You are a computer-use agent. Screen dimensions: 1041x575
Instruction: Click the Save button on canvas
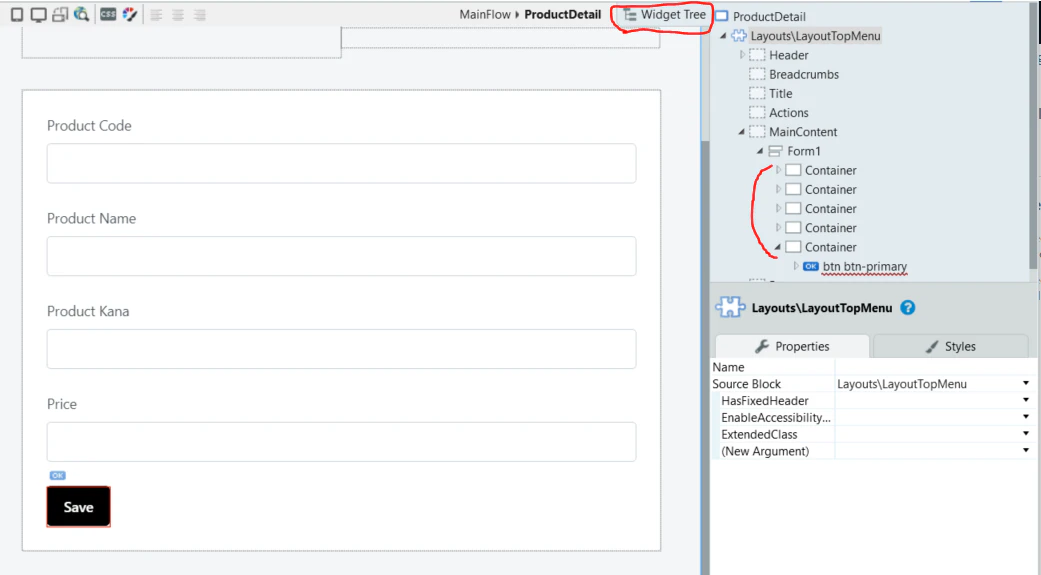(x=78, y=507)
